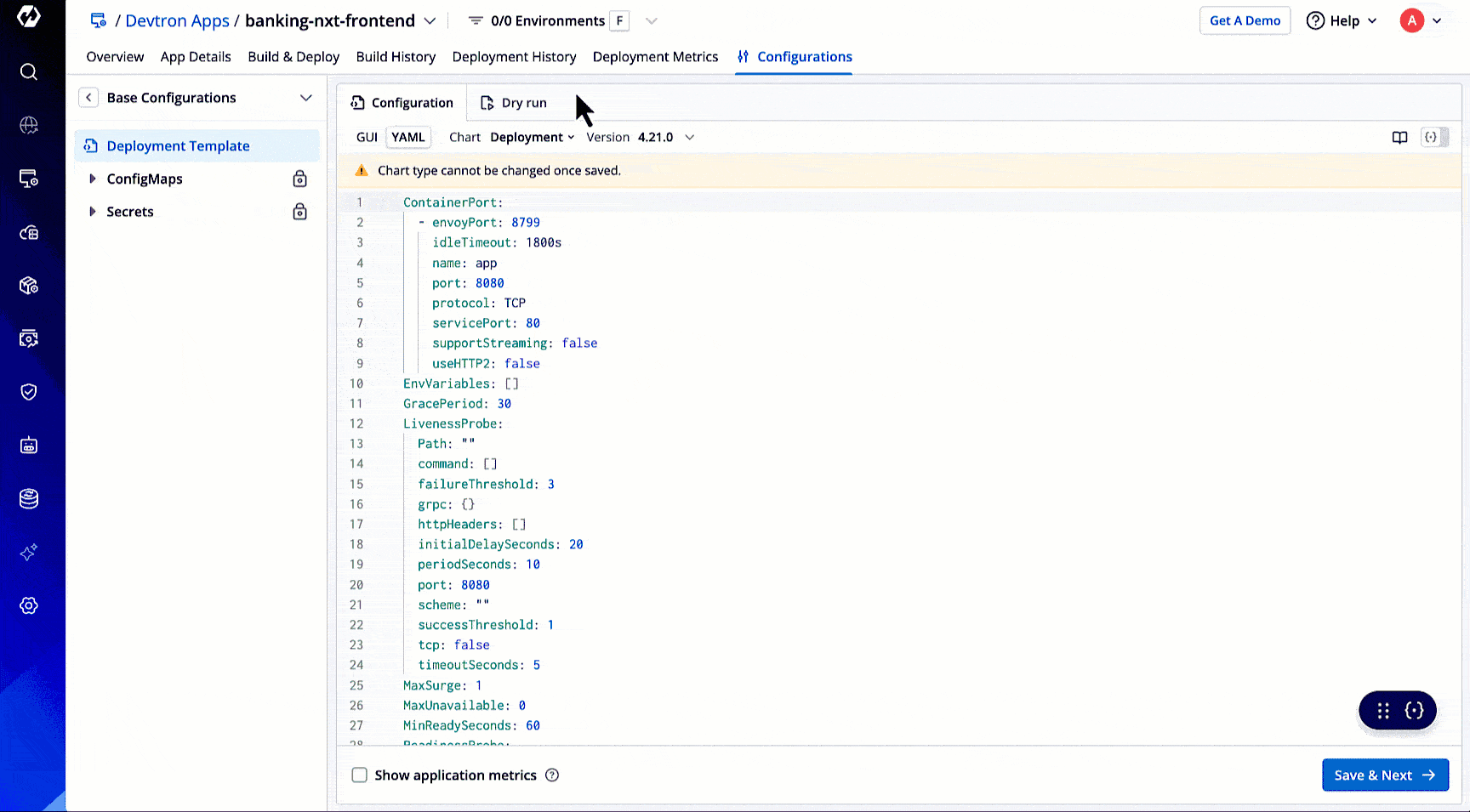This screenshot has width=1470, height=812.
Task: Click the back arrow beside Base Configurations
Action: click(x=88, y=98)
